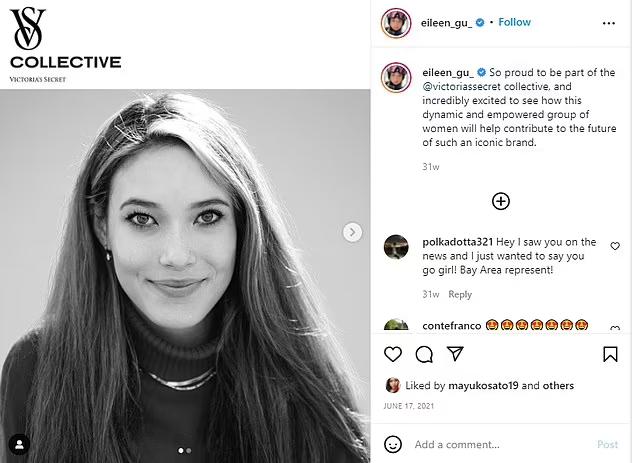Reply to polkadotta321's comment
Screen dimensions: 633x463
pyautogui.click(x=460, y=295)
